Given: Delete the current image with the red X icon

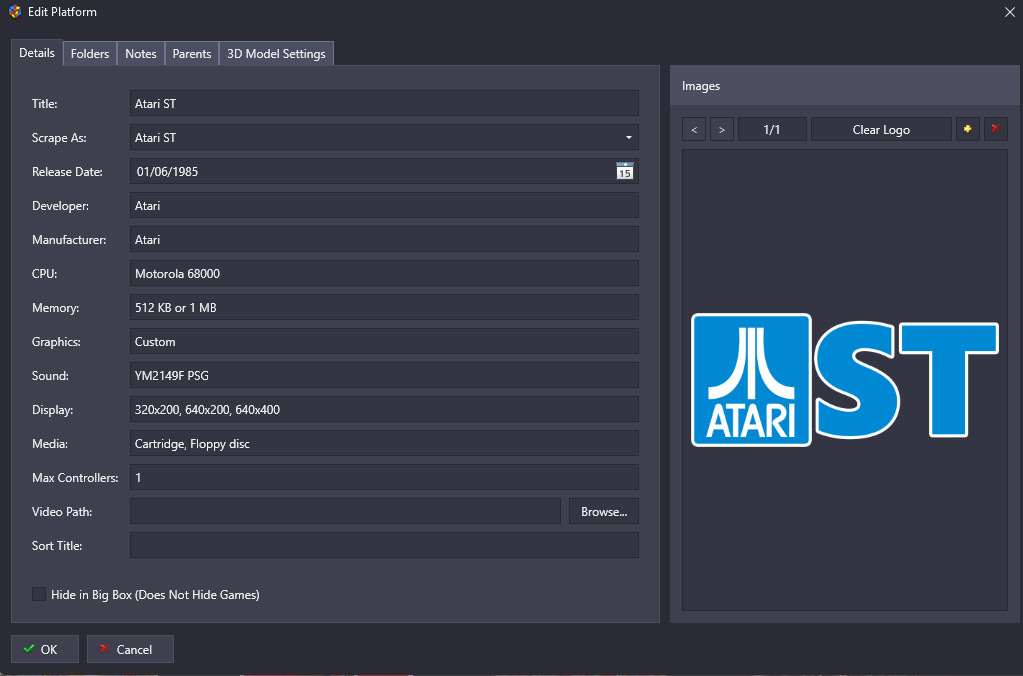Looking at the screenshot, I should [996, 129].
